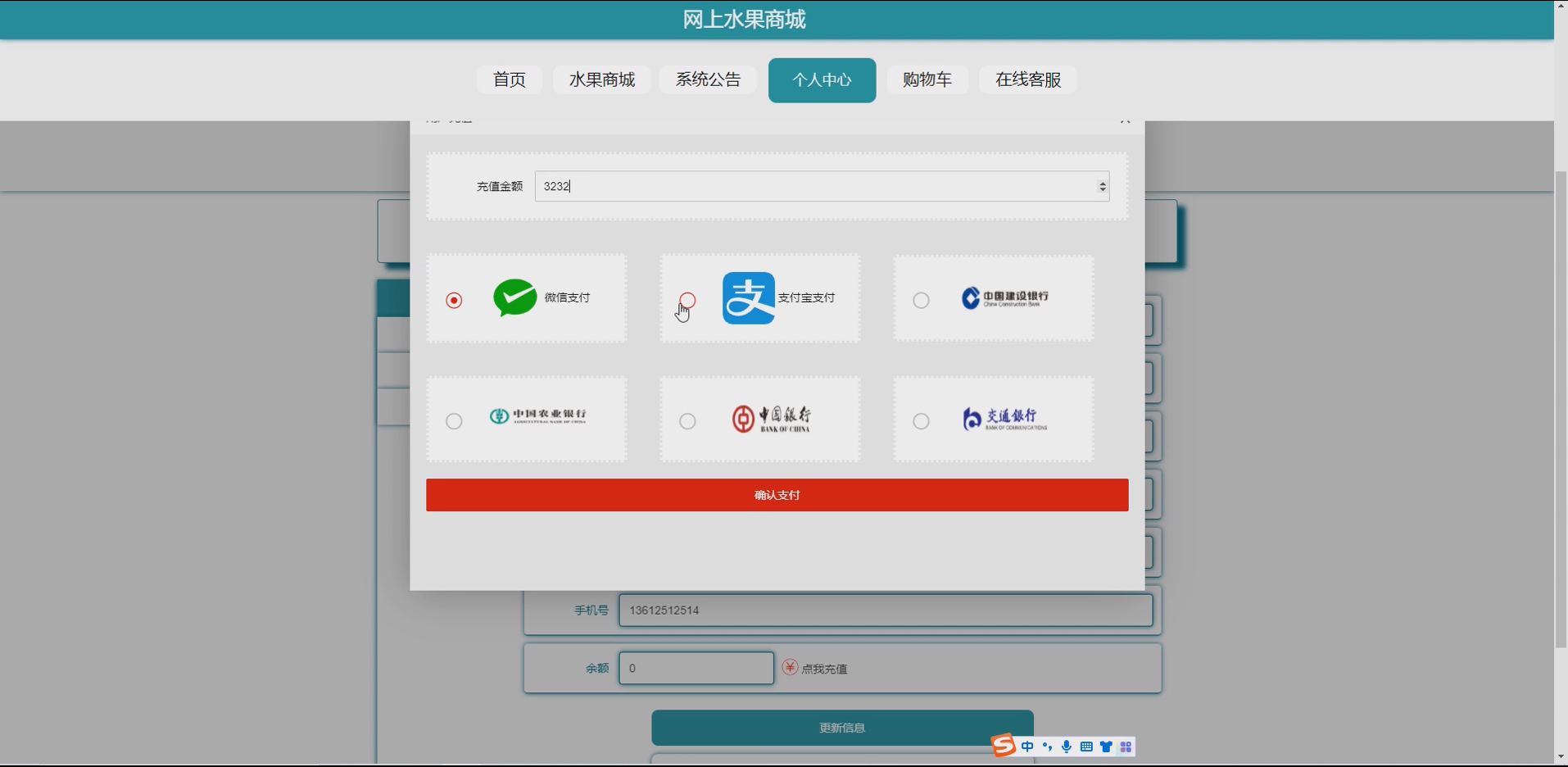Click the 点我充值 link

(824, 669)
